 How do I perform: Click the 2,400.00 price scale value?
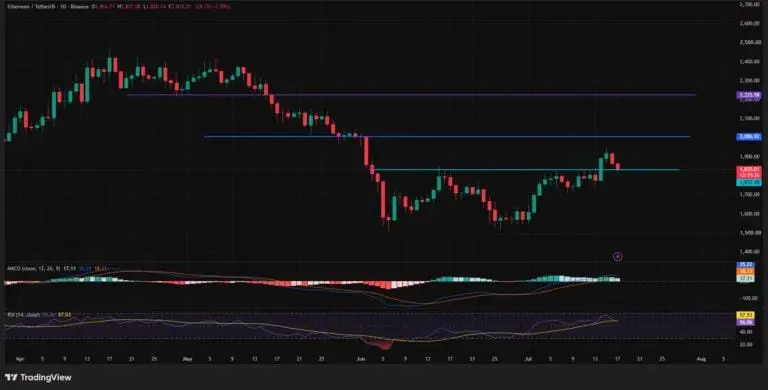[750, 62]
